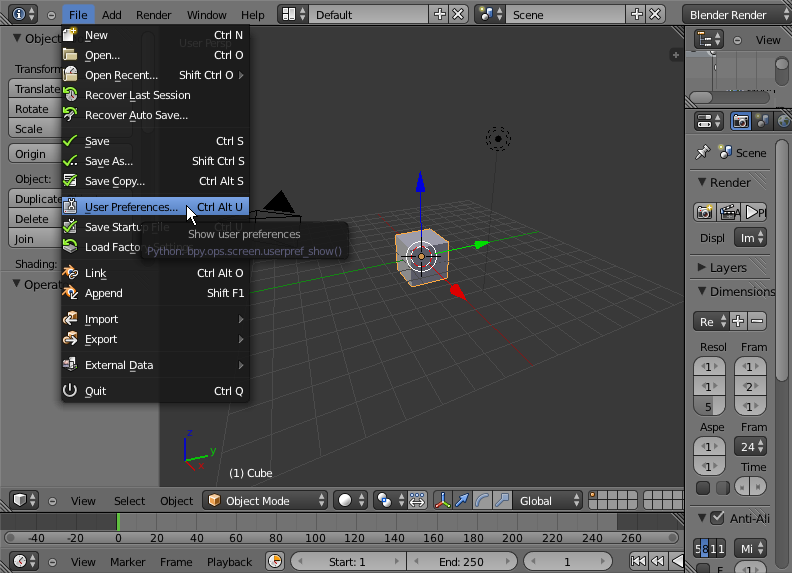Enable the Anti-Aliasing checkbox
Screen dimensions: 792x573
point(717,518)
